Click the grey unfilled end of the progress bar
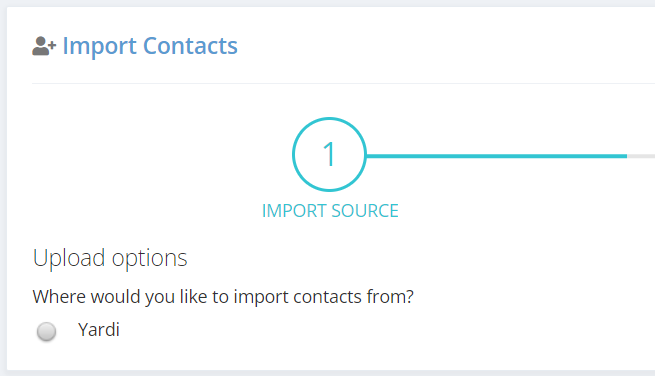The height and width of the screenshot is (376, 655). click(x=641, y=156)
